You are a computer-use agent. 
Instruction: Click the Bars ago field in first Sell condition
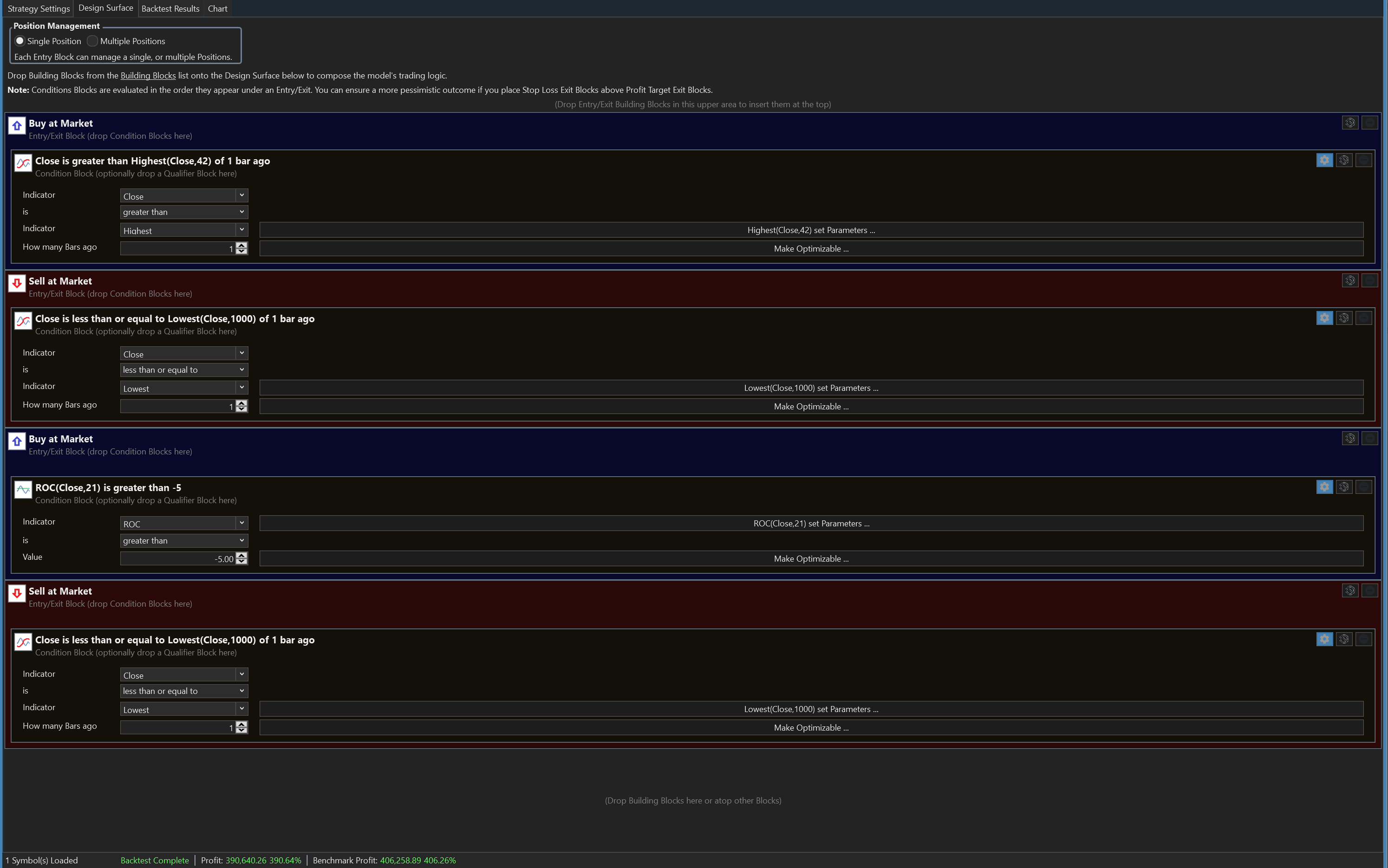pyautogui.click(x=177, y=407)
